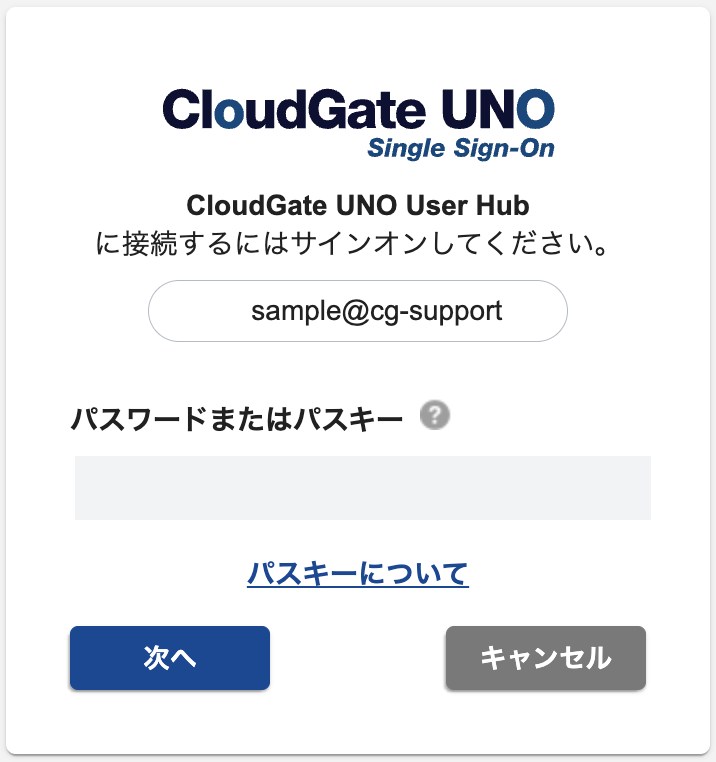Screen dimensions: 716x762
Task: Click the UNO word in the logo
Action: [x=498, y=109]
